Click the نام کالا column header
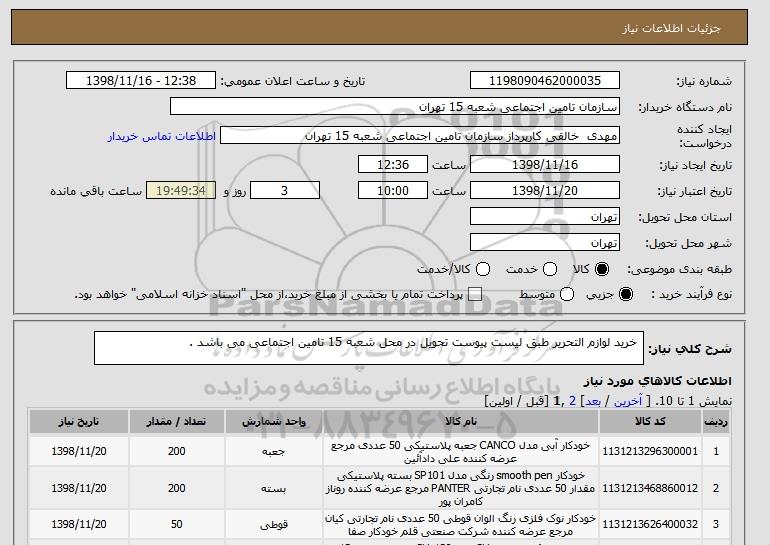Image resolution: width=770 pixels, height=545 pixels. click(461, 422)
